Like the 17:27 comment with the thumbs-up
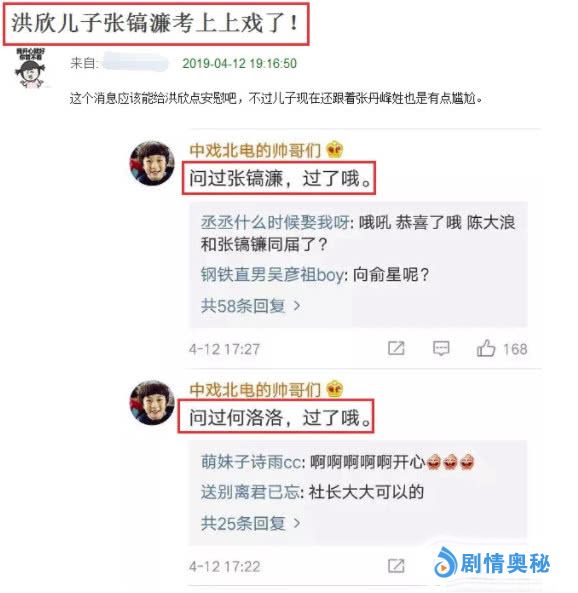The height and width of the screenshot is (593, 578). tap(486, 348)
